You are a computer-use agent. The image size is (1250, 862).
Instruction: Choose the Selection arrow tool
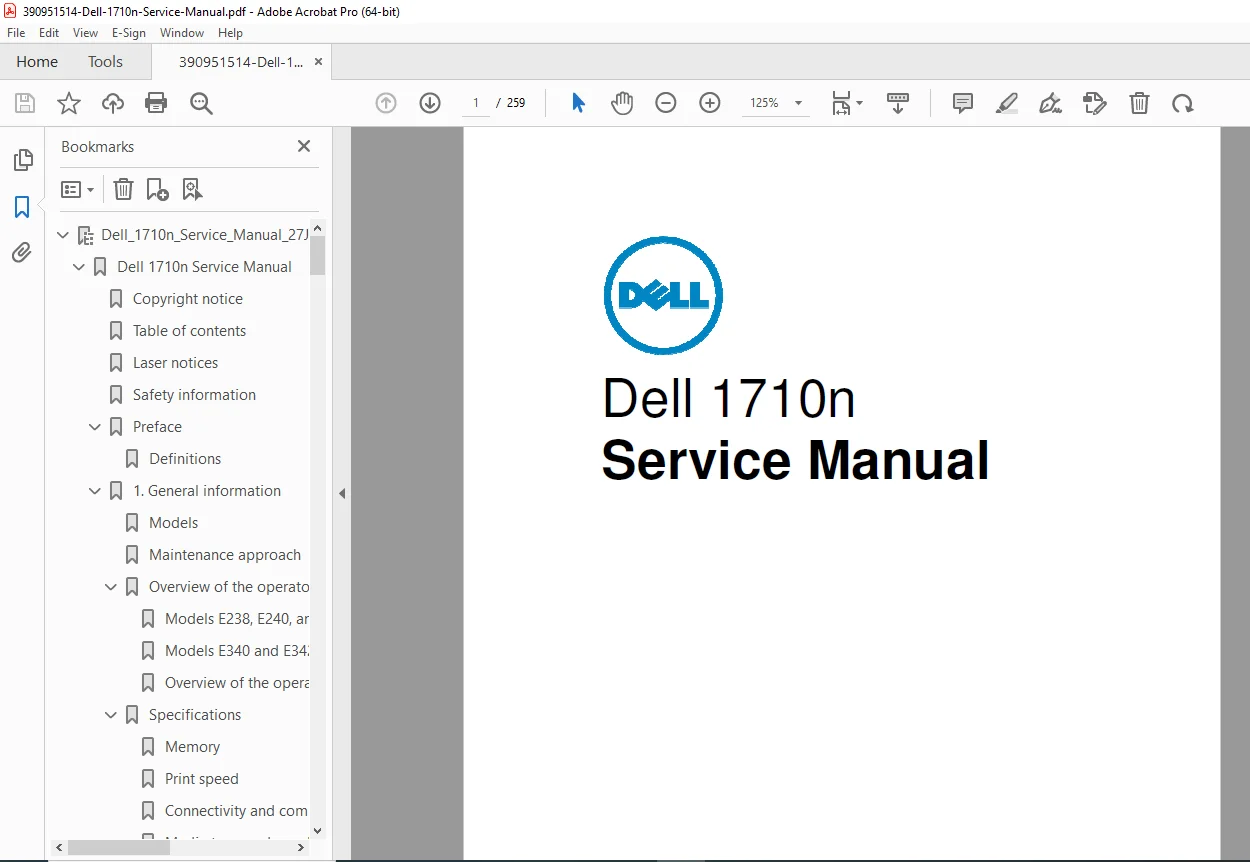578,103
